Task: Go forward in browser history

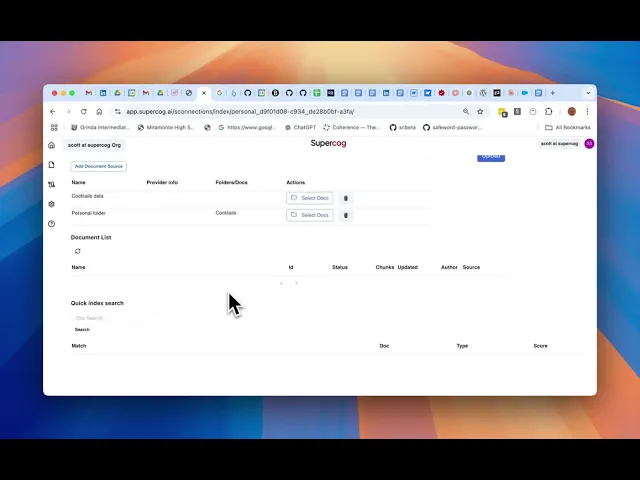Action: [x=68, y=111]
